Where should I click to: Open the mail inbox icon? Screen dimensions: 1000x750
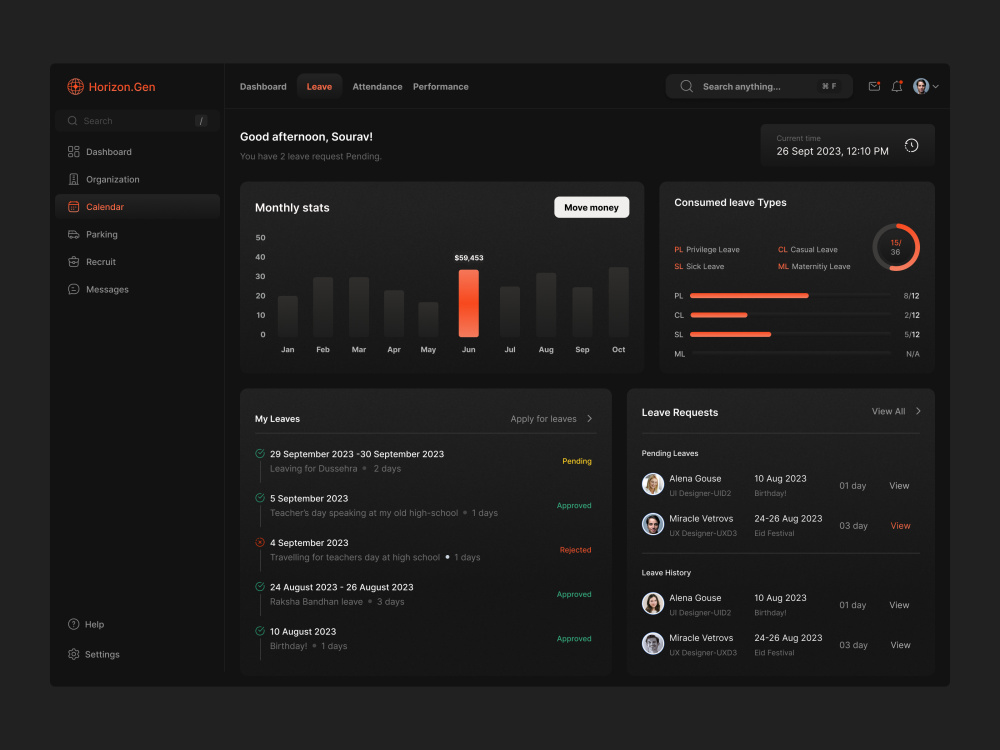tap(874, 86)
